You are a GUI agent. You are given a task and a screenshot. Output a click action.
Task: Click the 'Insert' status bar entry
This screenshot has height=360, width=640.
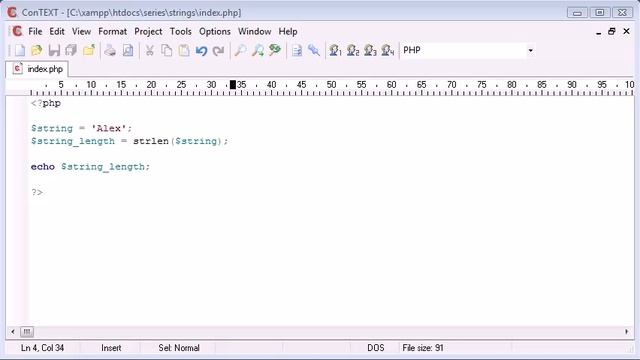tap(111, 348)
